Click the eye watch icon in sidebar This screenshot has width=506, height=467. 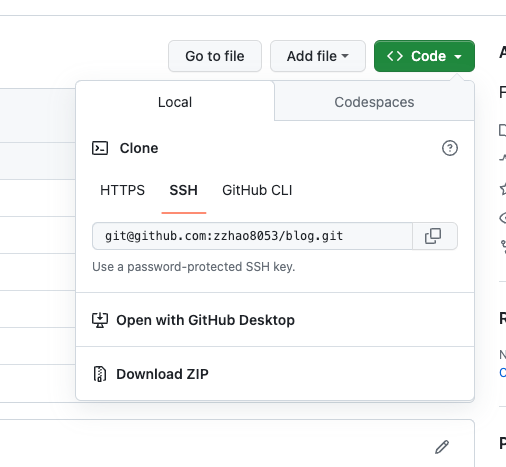pyautogui.click(x=503, y=218)
